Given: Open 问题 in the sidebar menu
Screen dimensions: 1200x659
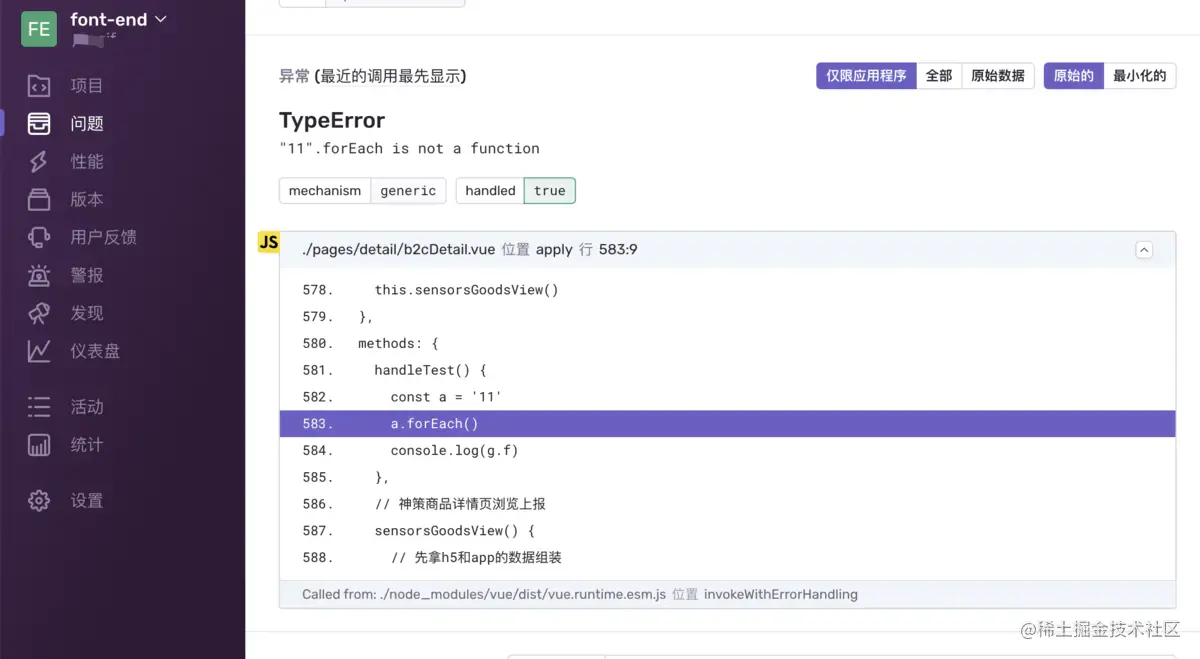Looking at the screenshot, I should [87, 124].
